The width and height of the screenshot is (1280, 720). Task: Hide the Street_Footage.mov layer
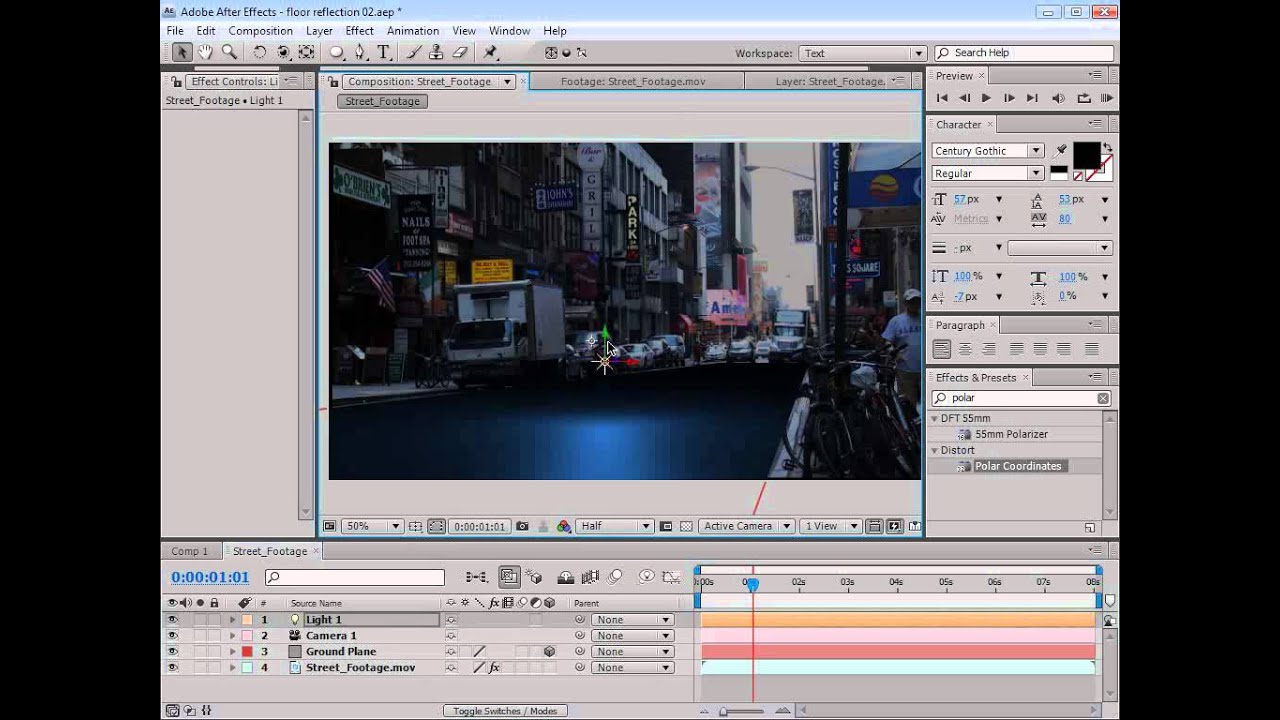pyautogui.click(x=172, y=668)
